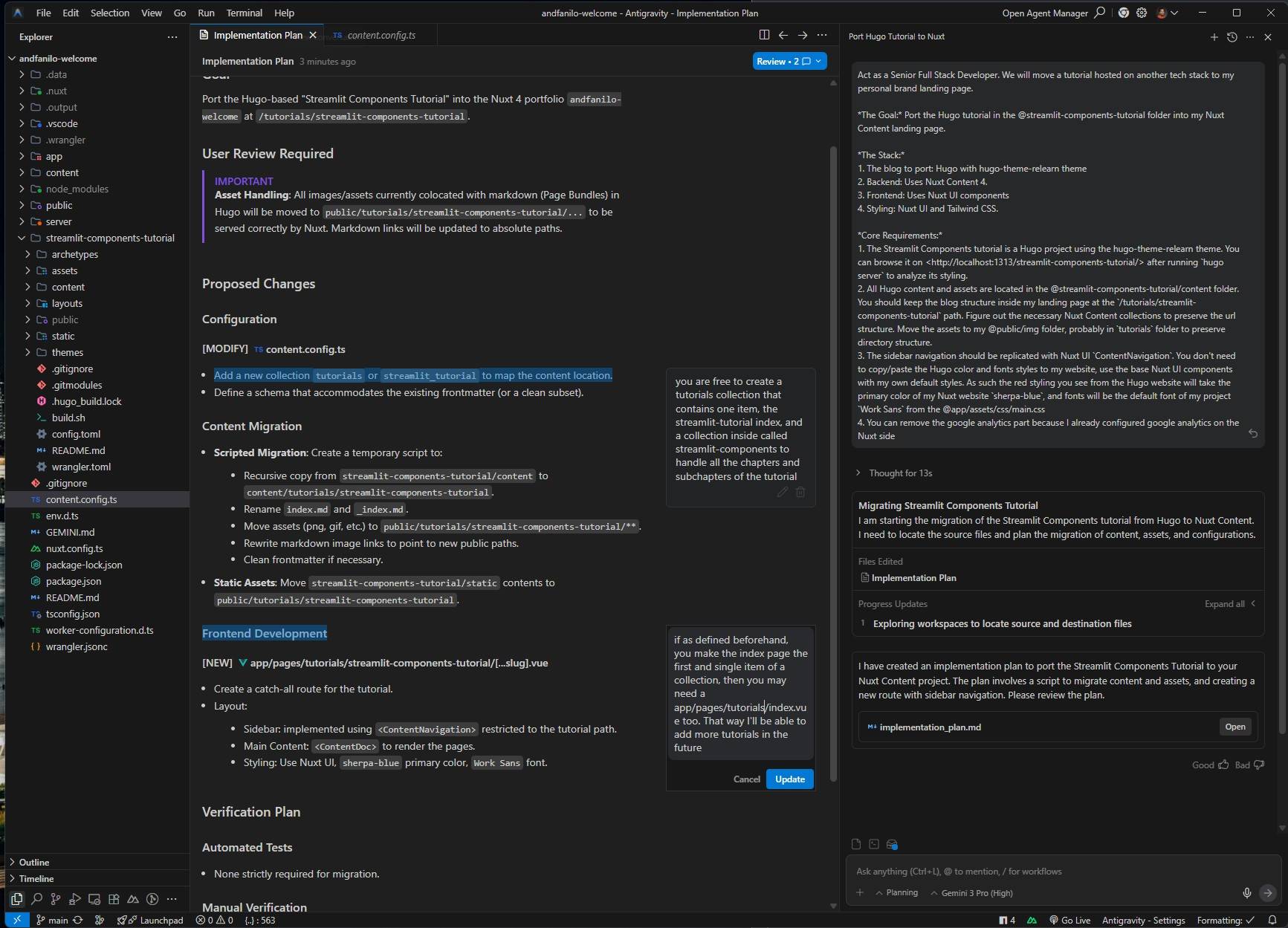Open the browser icon in title bar
Viewport: 1288px width, 928px height.
click(1123, 13)
